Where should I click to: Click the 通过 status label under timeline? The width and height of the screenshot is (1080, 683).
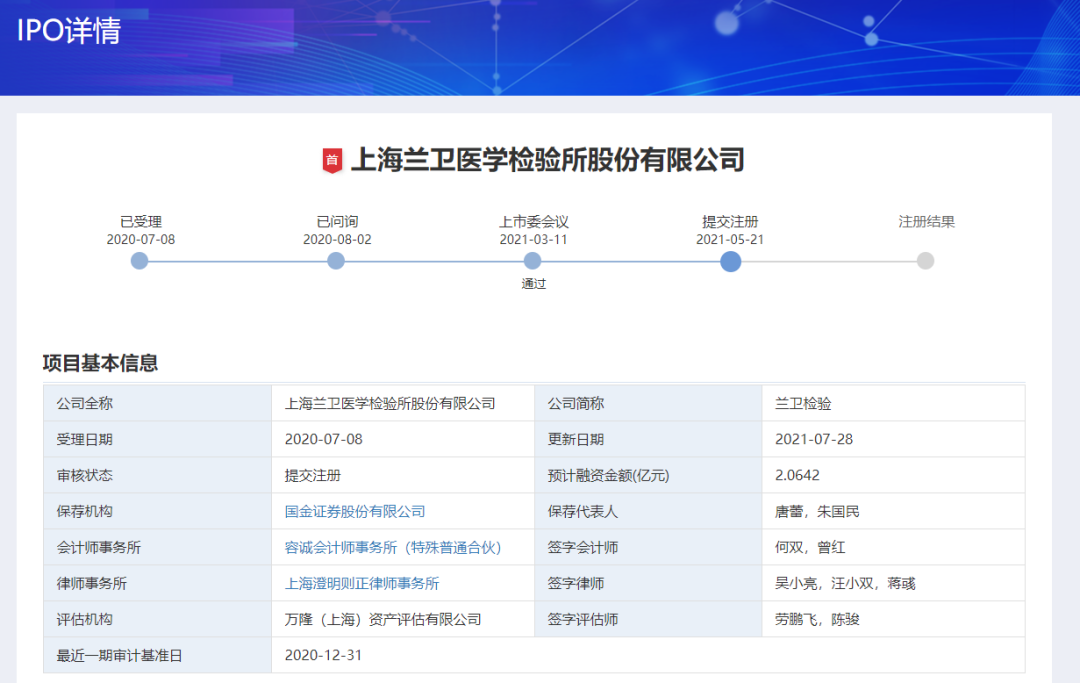coord(534,283)
